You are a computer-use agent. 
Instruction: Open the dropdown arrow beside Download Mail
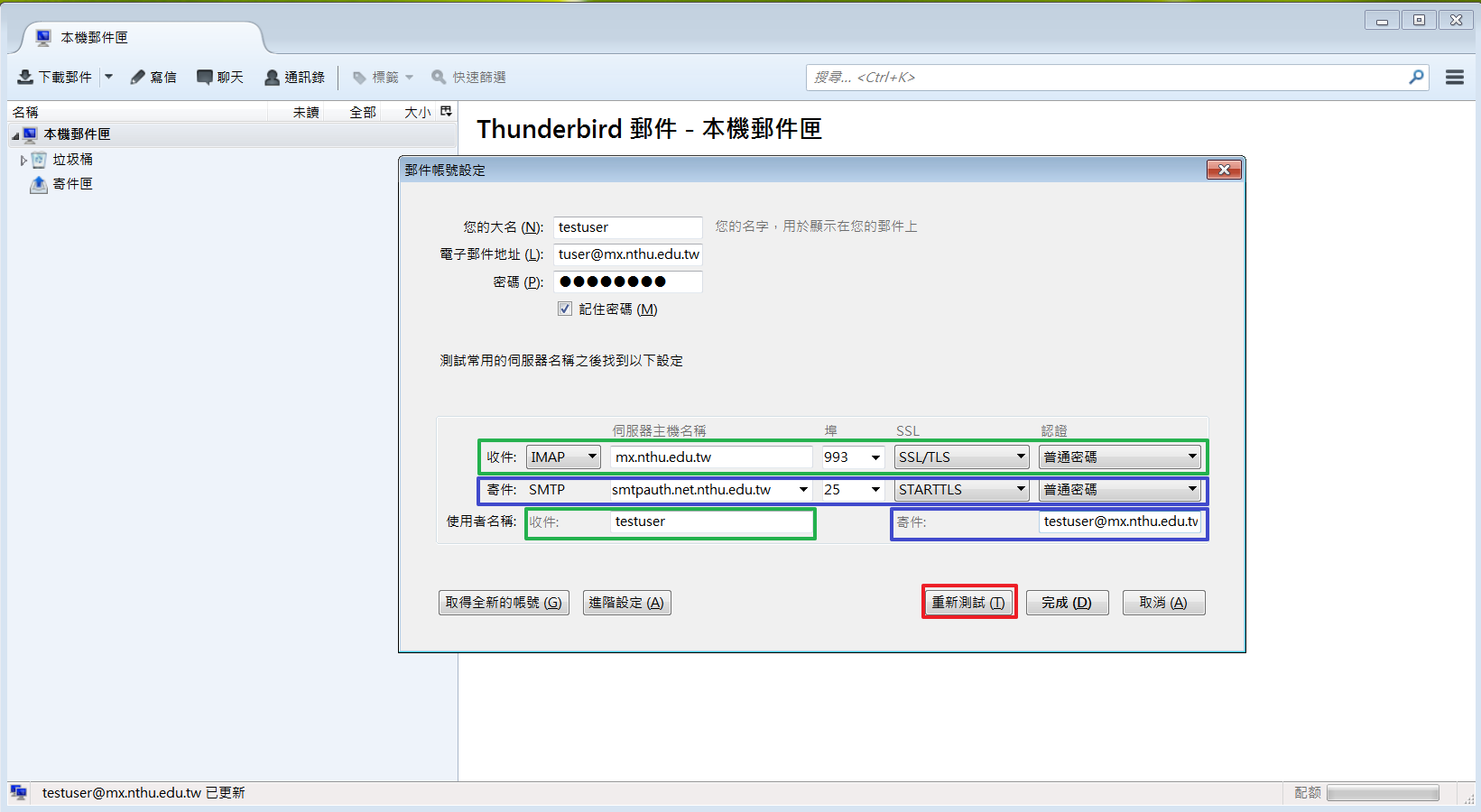(x=108, y=78)
